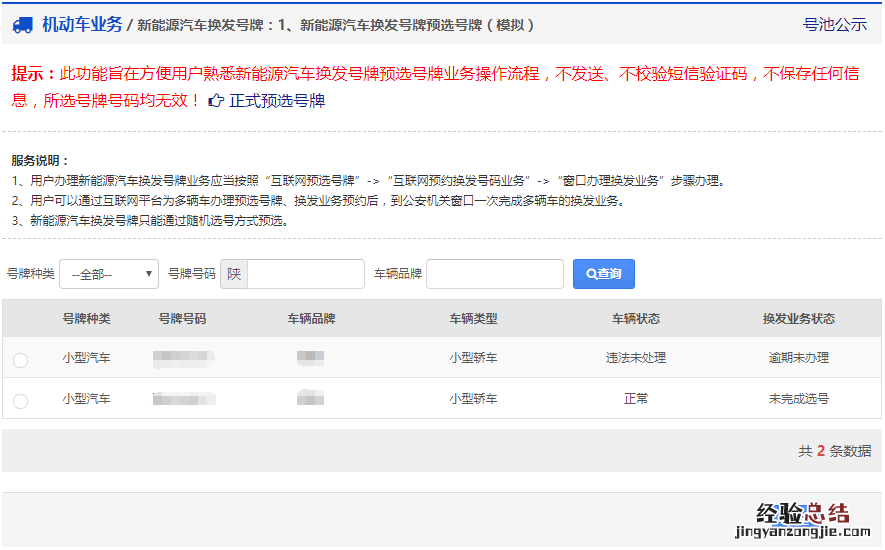Open the 号池公示 link
This screenshot has height=550, width=885.
tap(834, 25)
